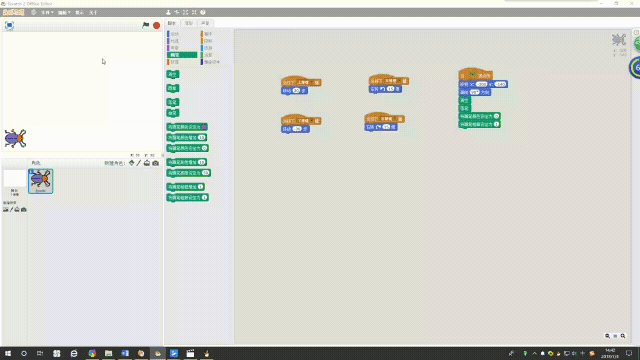Select the beetle sprite thumbnail in sprite list
This screenshot has width=640, height=360.
click(x=40, y=181)
